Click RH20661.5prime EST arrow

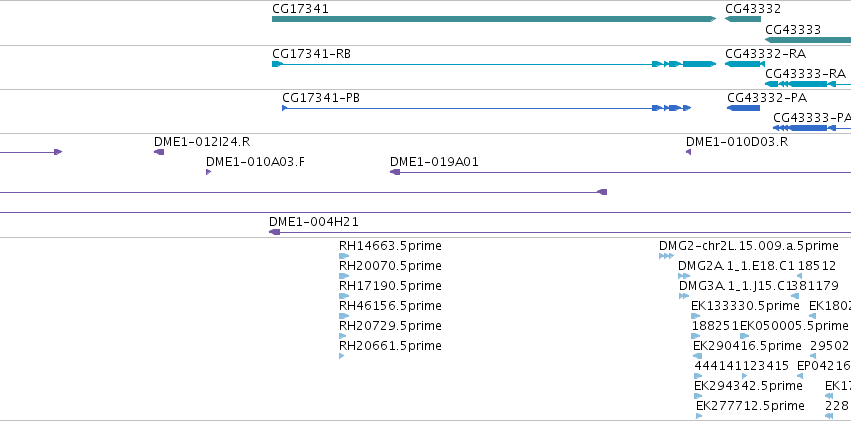(341, 356)
